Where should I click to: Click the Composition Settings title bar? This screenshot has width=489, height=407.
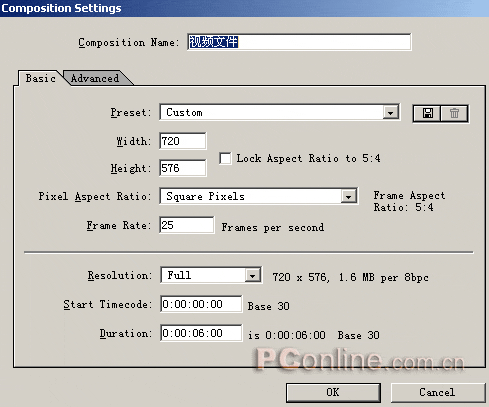click(x=244, y=8)
